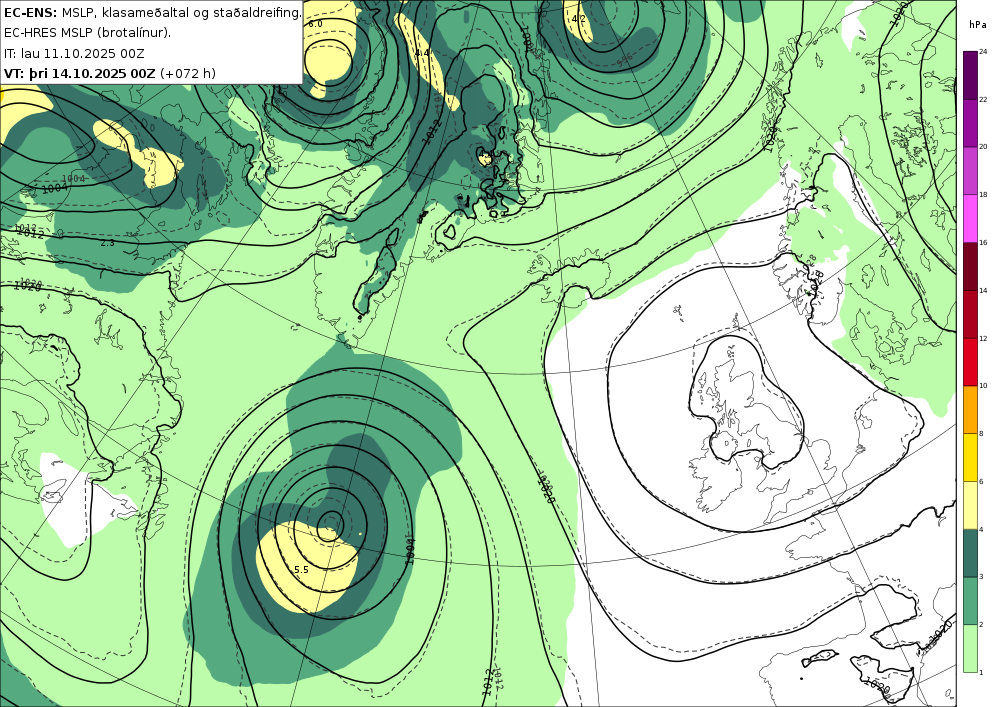Click the legend tick label '20'
The width and height of the screenshot is (1000, 707).
pos(983,147)
